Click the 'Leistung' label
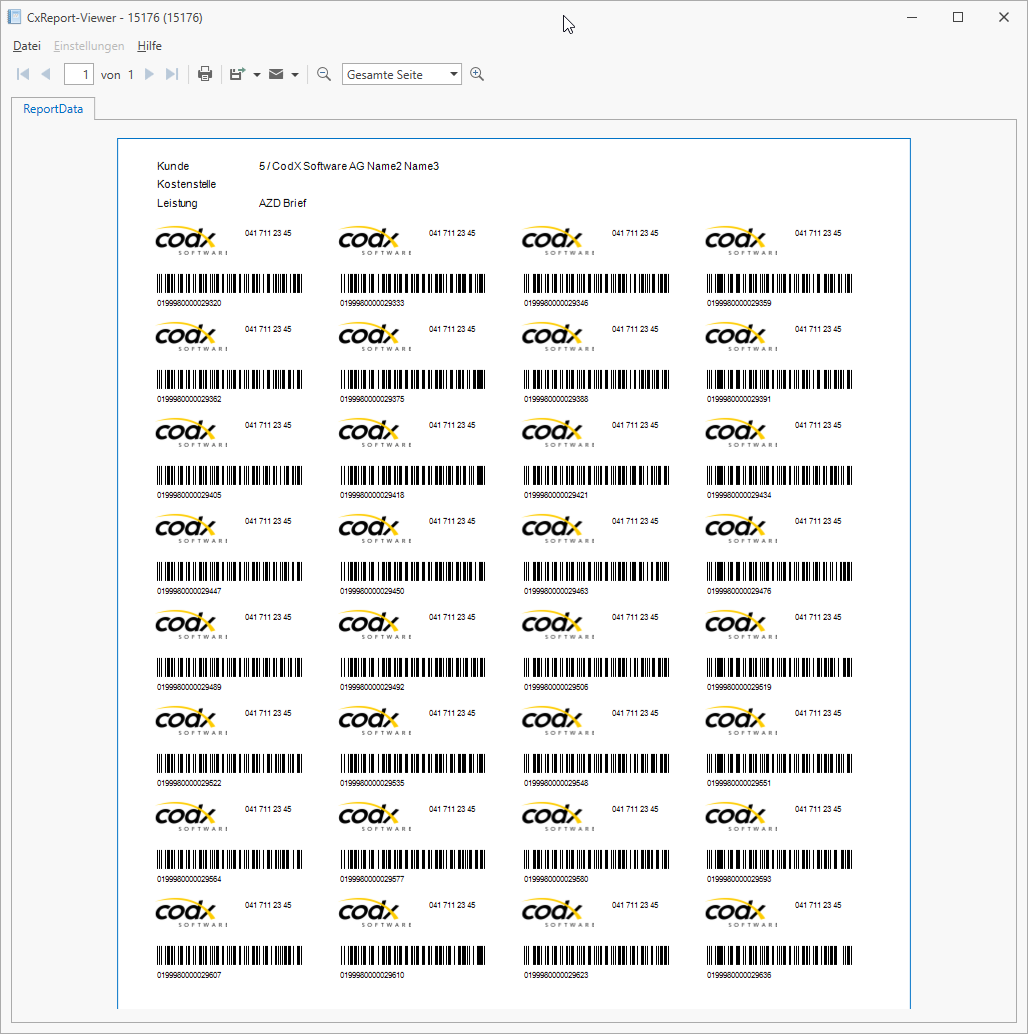 [177, 203]
